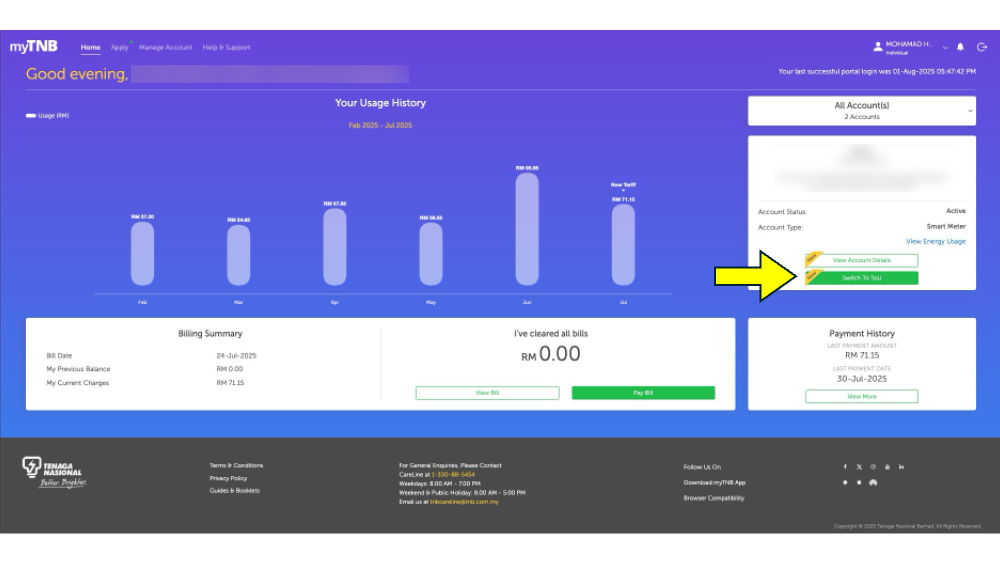Go to Help & Support menu
Image resolution: width=1000 pixels, height=563 pixels.
point(226,48)
